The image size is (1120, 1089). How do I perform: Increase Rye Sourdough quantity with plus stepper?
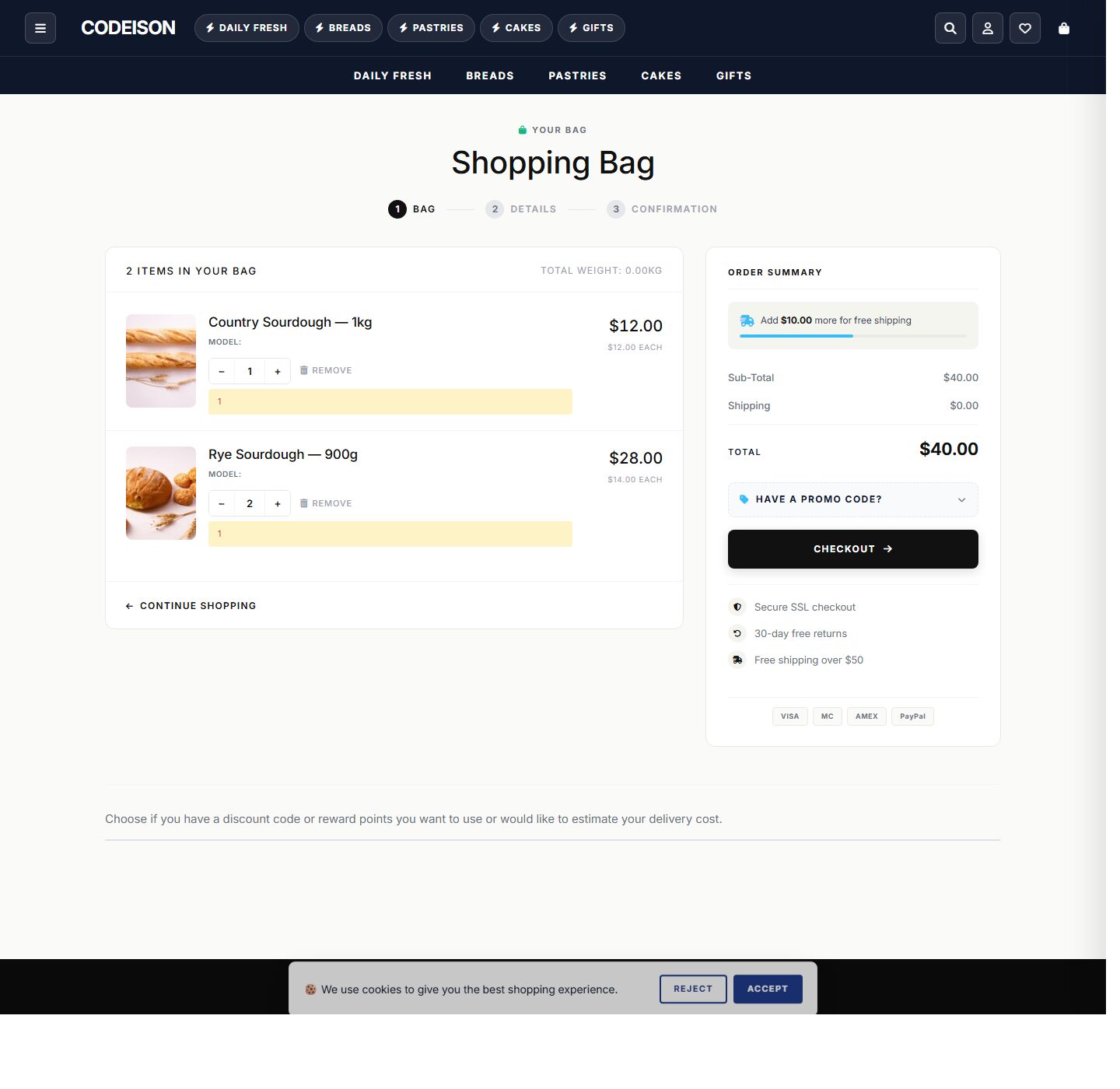point(278,503)
